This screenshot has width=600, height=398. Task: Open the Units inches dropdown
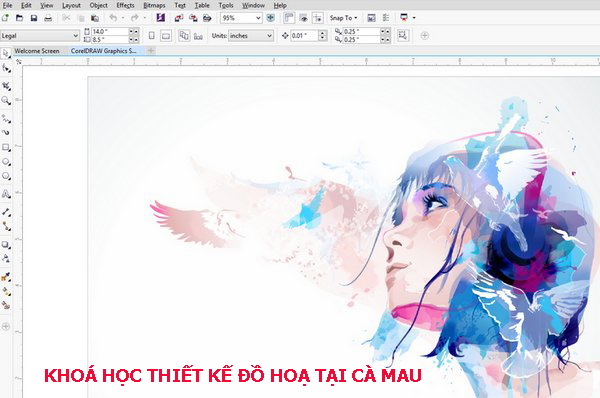(x=269, y=36)
